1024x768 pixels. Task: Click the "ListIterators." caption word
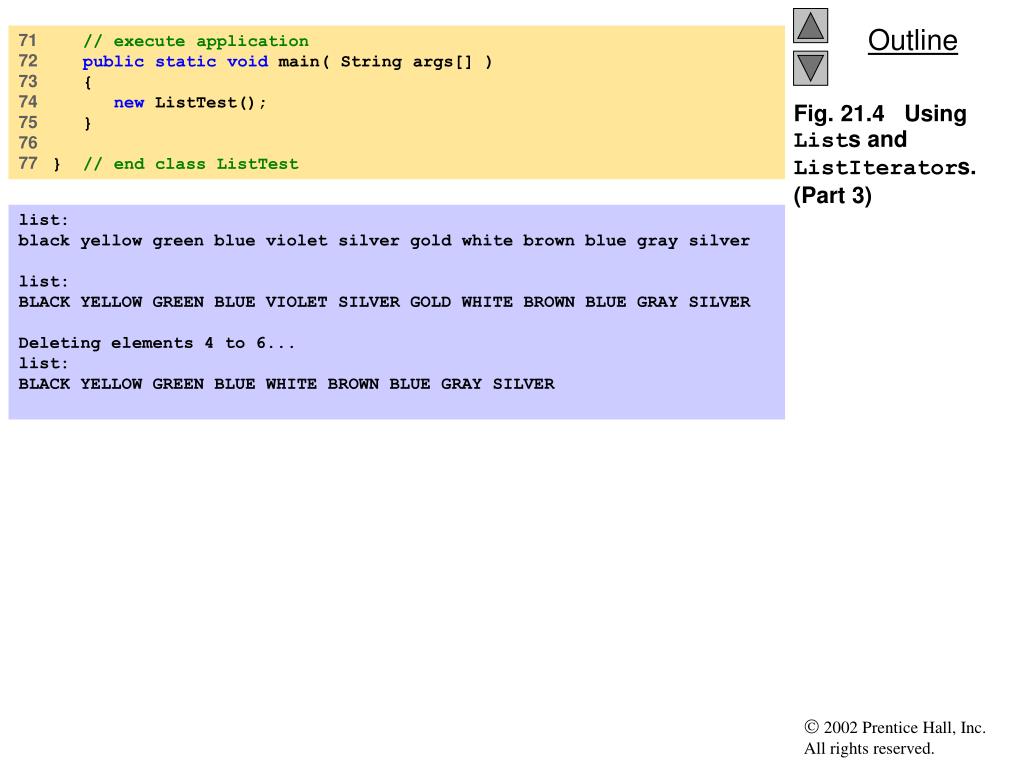point(885,168)
